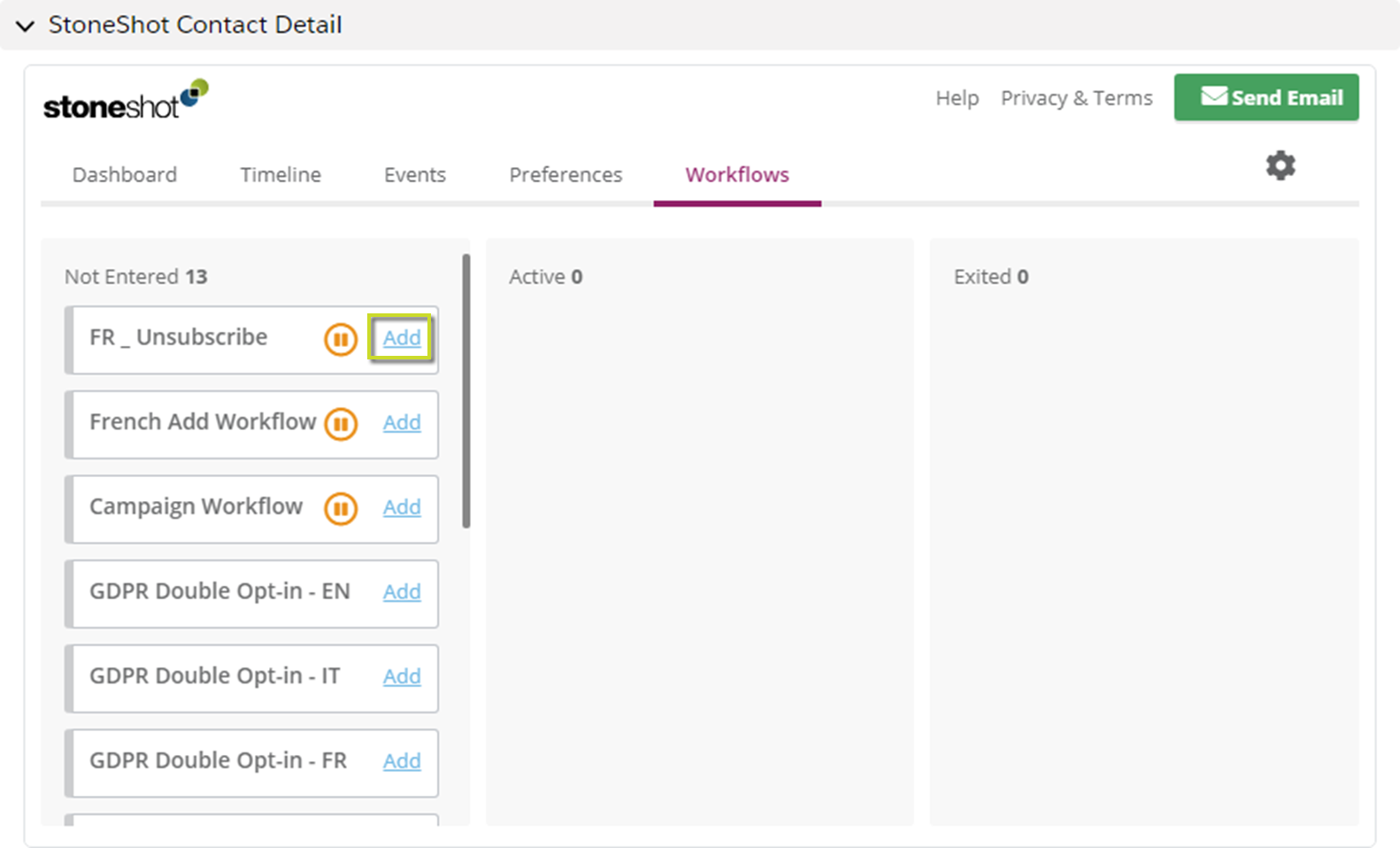Screen dimensions: 1400x848
Task: Click the pause icon on Campaign Workflow
Action: pos(341,508)
